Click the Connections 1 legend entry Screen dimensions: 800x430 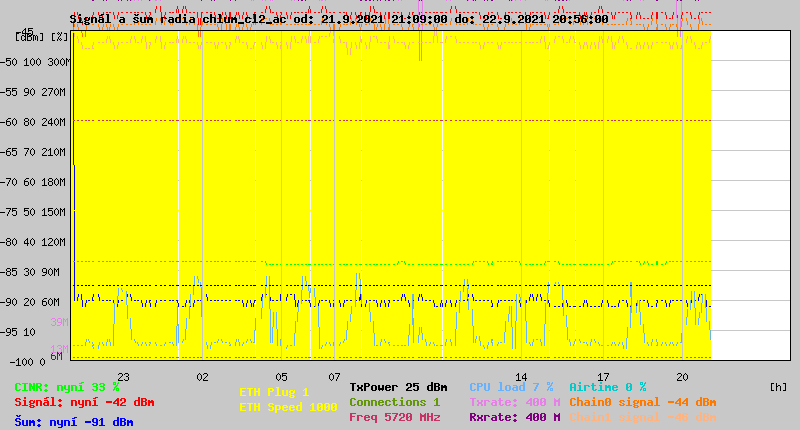[x=394, y=402]
